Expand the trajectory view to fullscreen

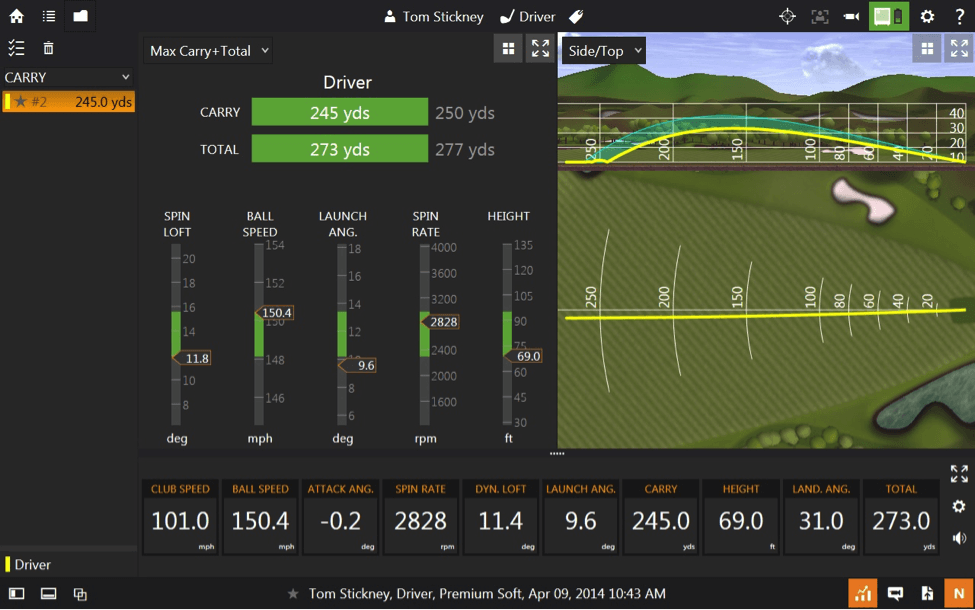[x=958, y=47]
